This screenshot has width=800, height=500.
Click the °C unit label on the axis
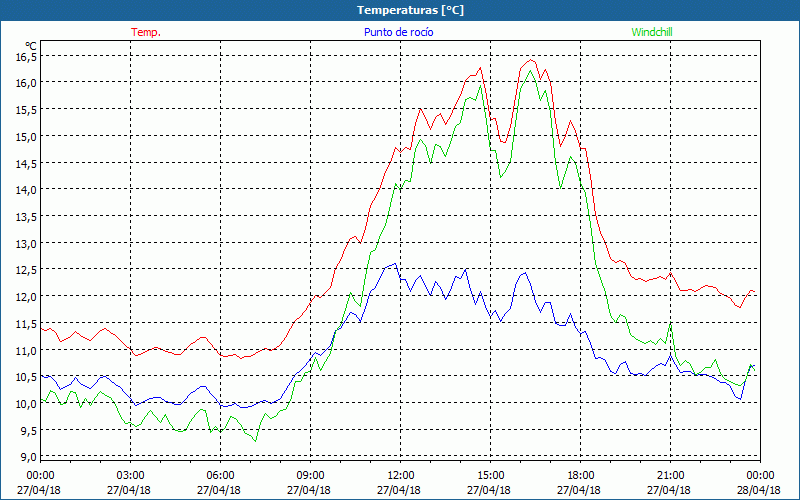(31, 47)
